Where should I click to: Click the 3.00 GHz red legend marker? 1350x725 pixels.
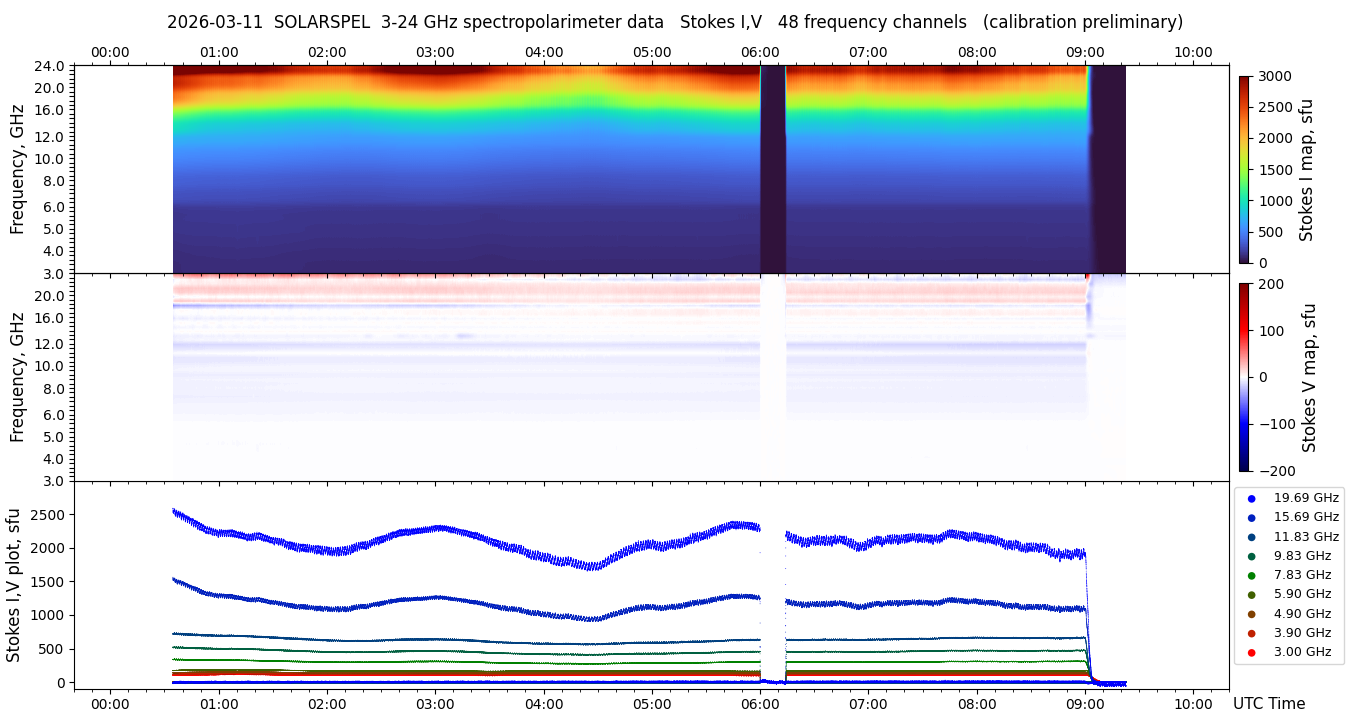point(1251,652)
